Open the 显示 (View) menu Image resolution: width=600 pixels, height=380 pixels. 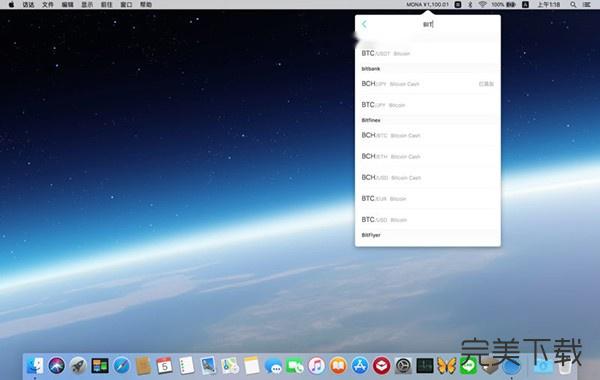87,5
